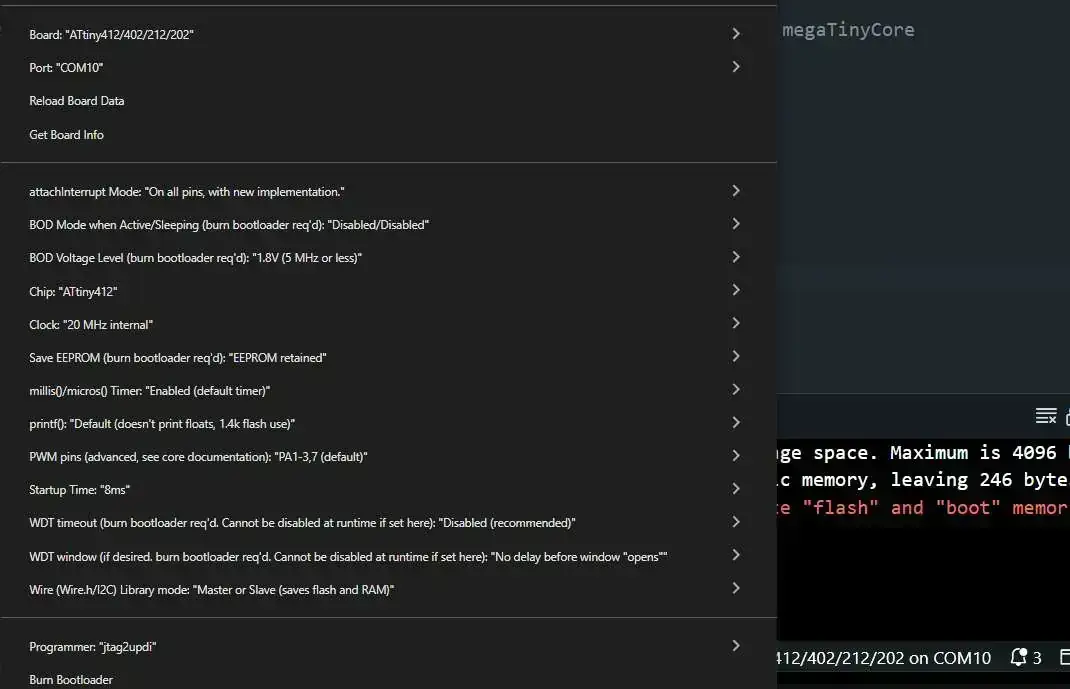Click the clear output icon
This screenshot has width=1070, height=689.
point(1045,416)
